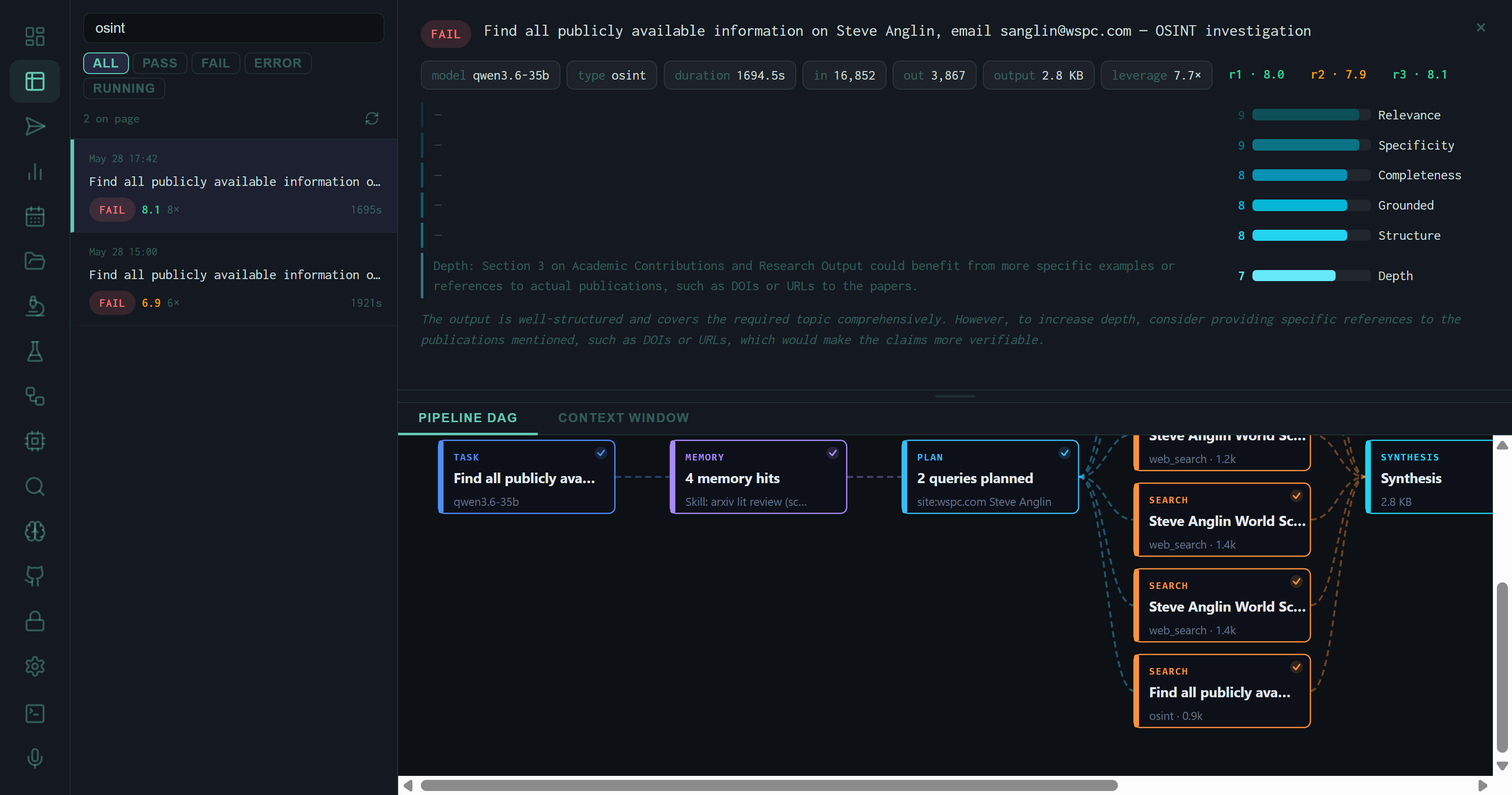
Task: Click the r1 · 8.0 round score
Action: tap(1256, 75)
